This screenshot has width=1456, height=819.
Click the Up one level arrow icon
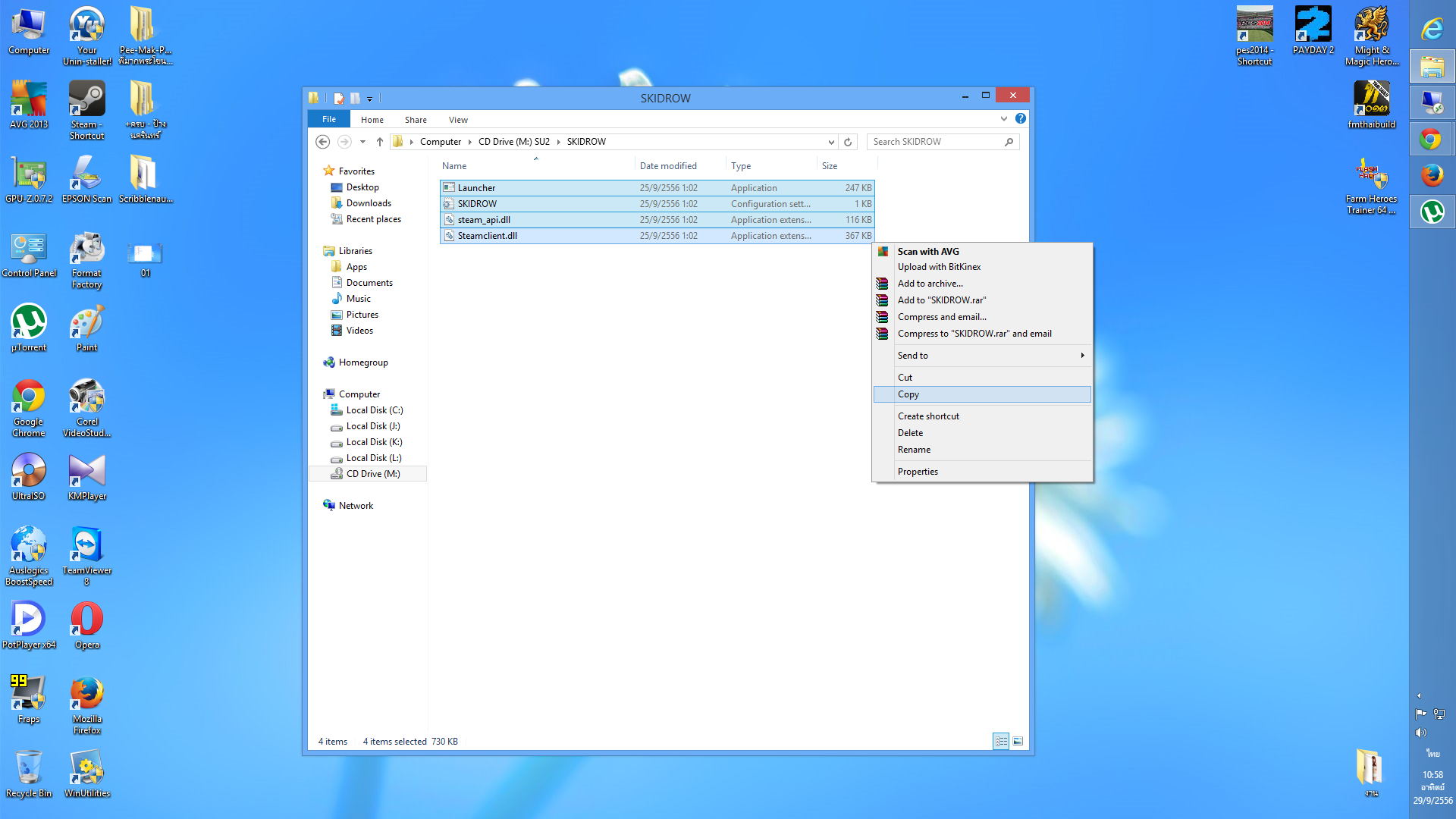(x=380, y=142)
